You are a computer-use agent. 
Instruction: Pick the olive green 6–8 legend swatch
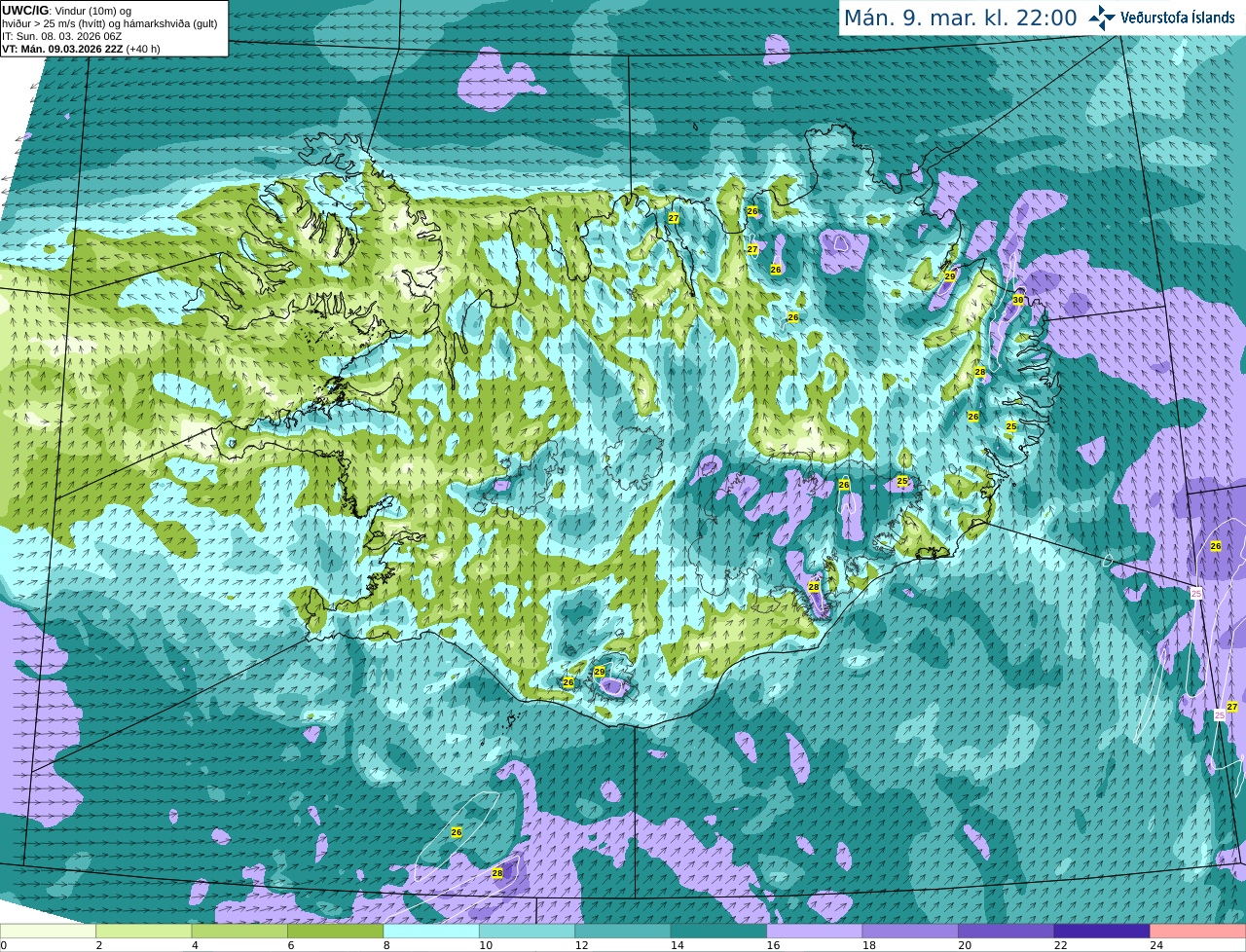point(336,931)
